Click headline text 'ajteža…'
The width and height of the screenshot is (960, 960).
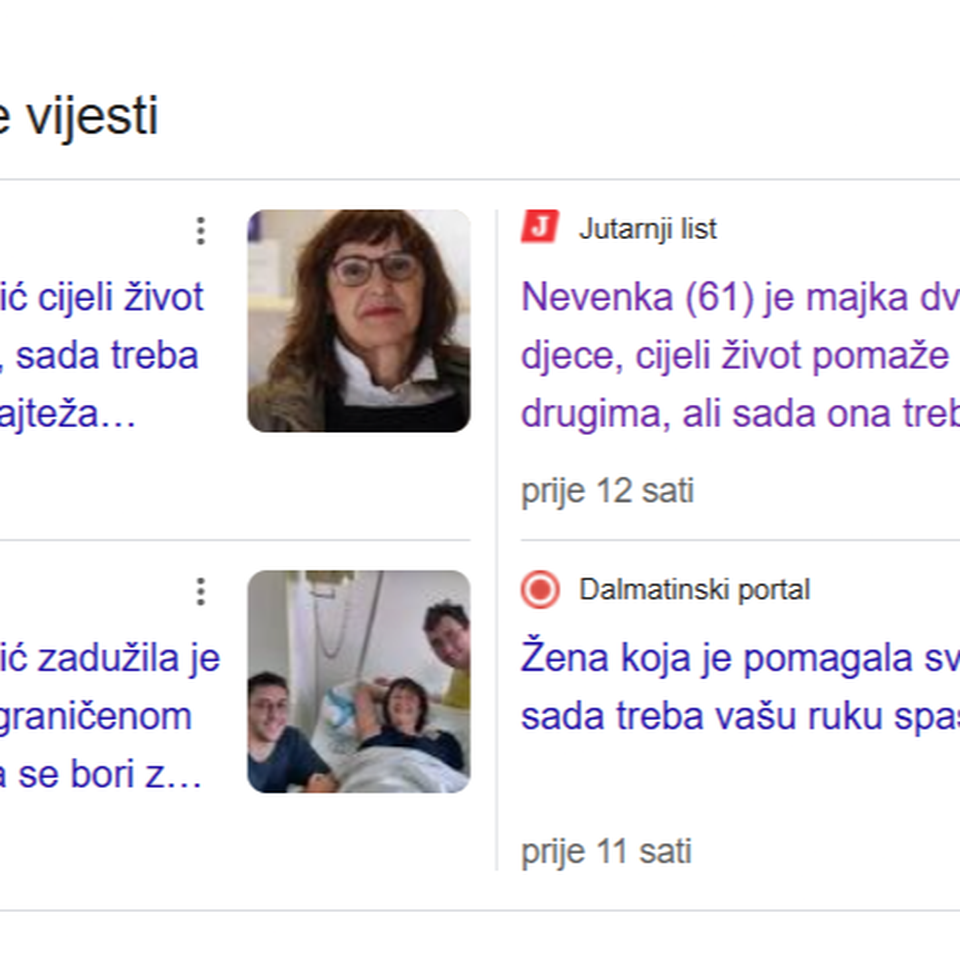click(67, 414)
